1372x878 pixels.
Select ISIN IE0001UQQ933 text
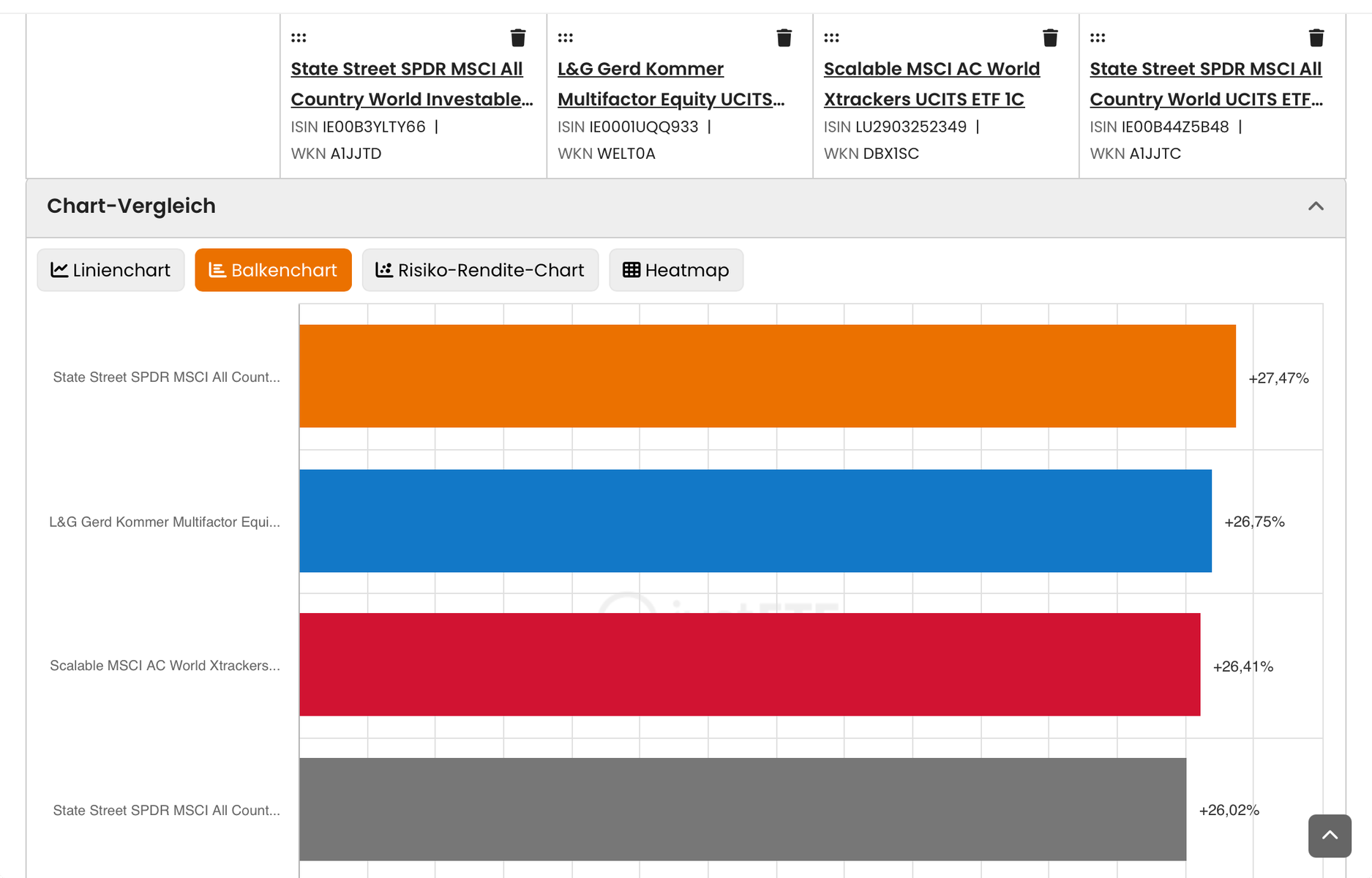(x=628, y=127)
